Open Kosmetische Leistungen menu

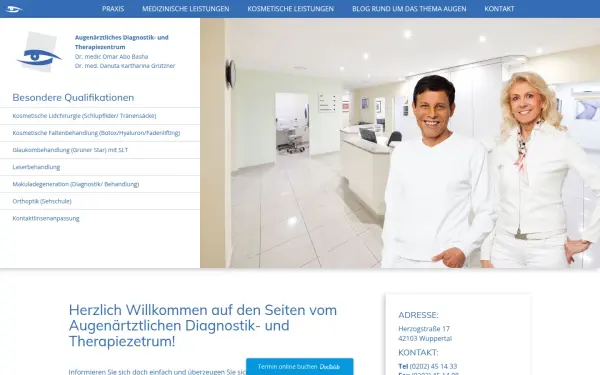point(290,9)
